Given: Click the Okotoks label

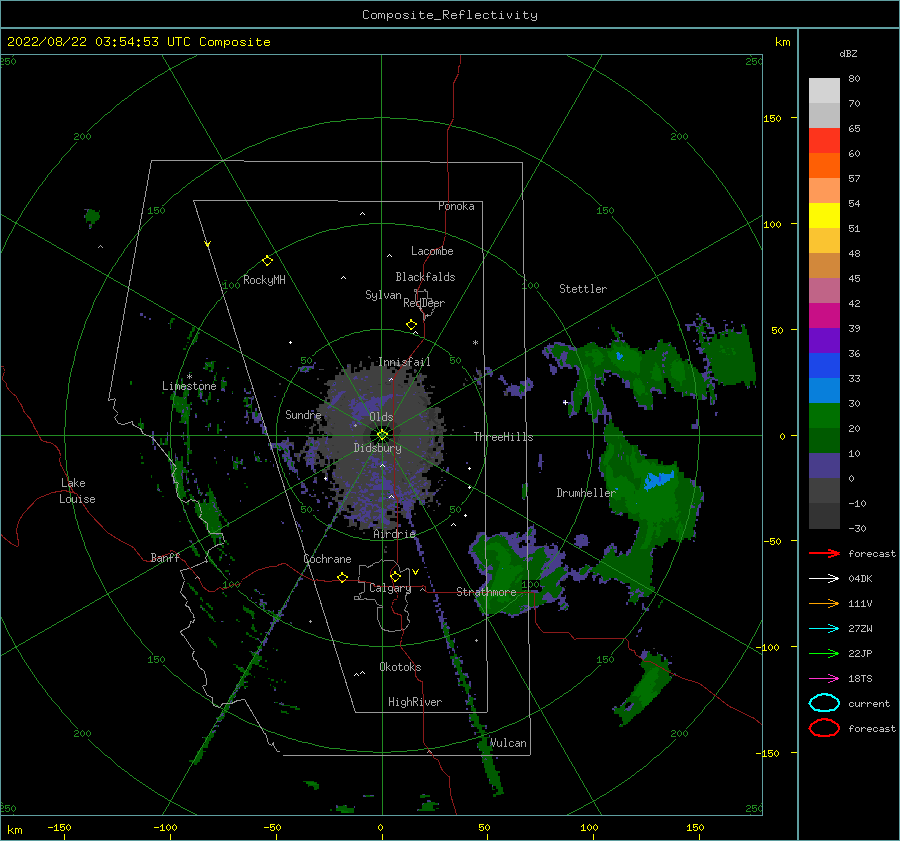Looking at the screenshot, I should [x=400, y=667].
